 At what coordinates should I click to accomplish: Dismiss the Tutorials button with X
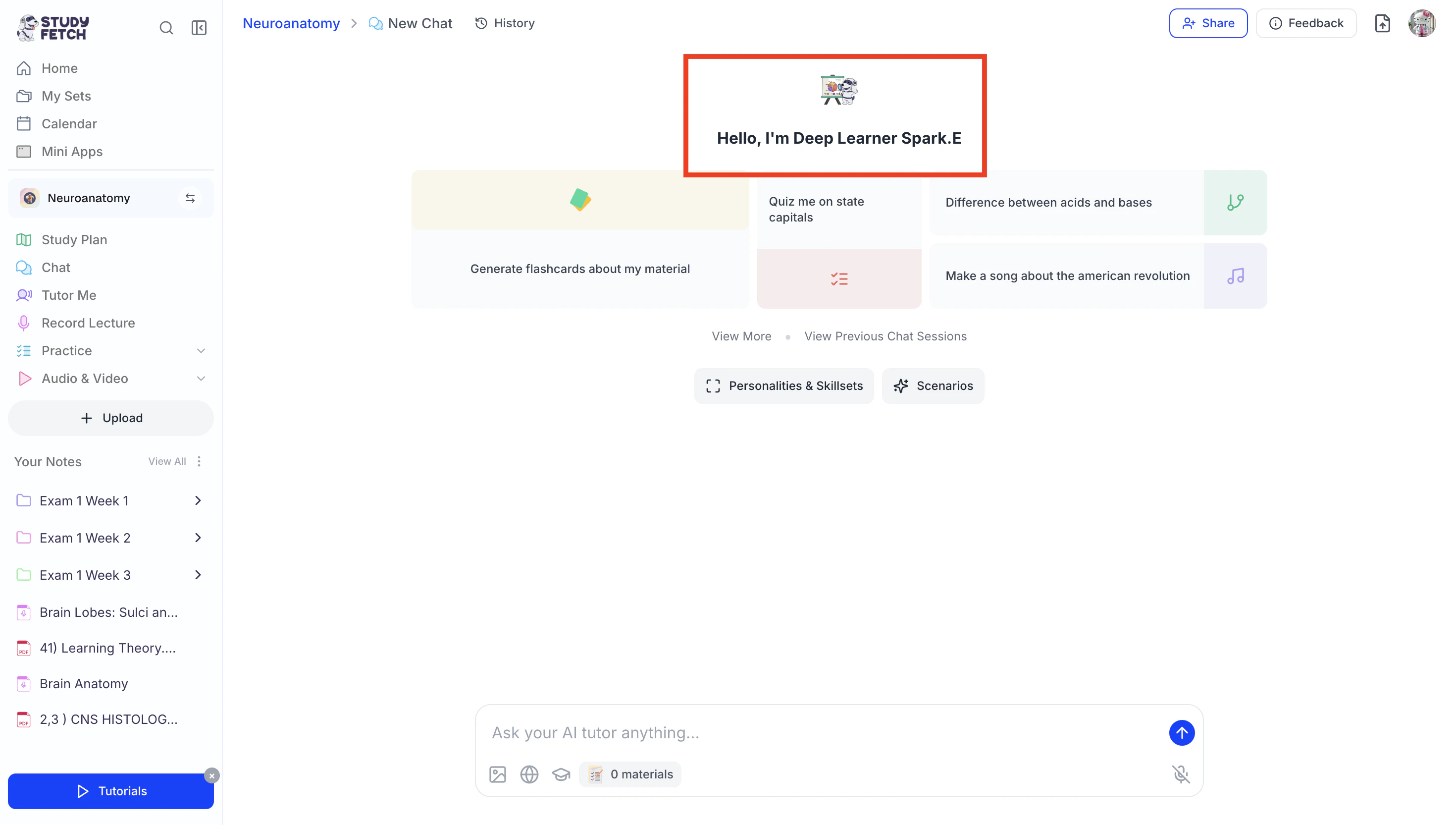(212, 776)
